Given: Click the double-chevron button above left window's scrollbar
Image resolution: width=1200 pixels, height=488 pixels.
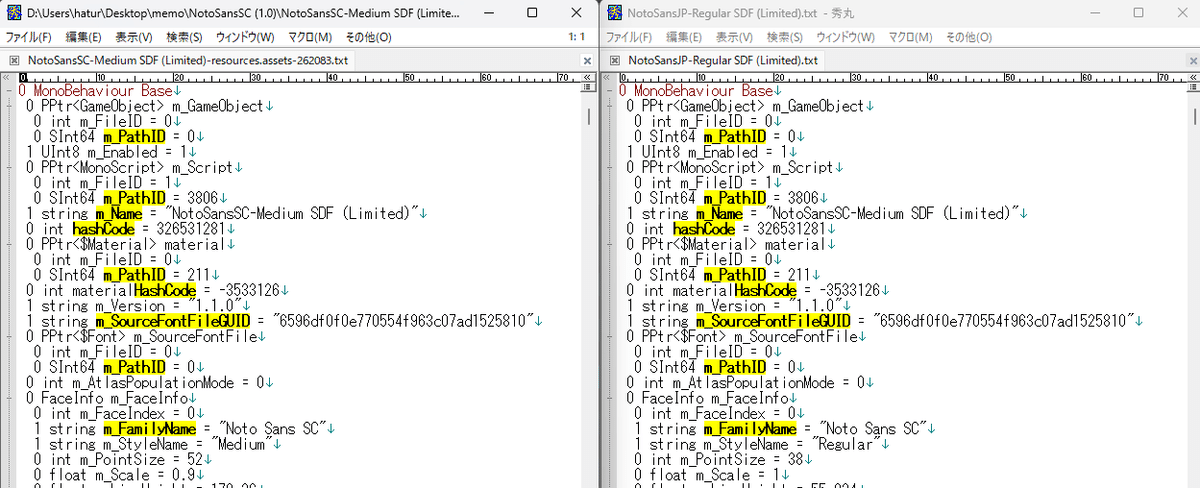Looking at the screenshot, I should click(589, 79).
